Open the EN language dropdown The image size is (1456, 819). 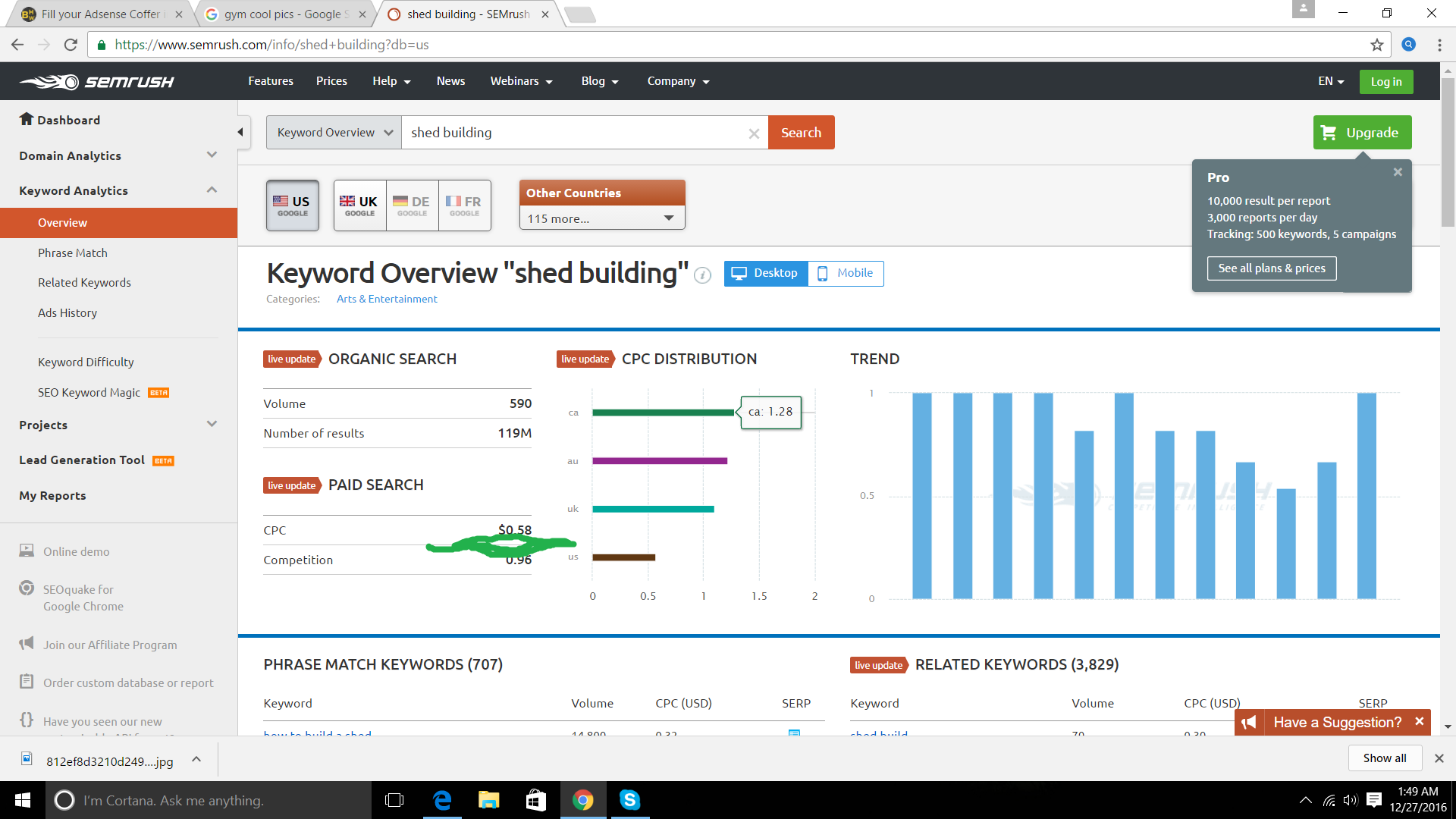pos(1331,81)
